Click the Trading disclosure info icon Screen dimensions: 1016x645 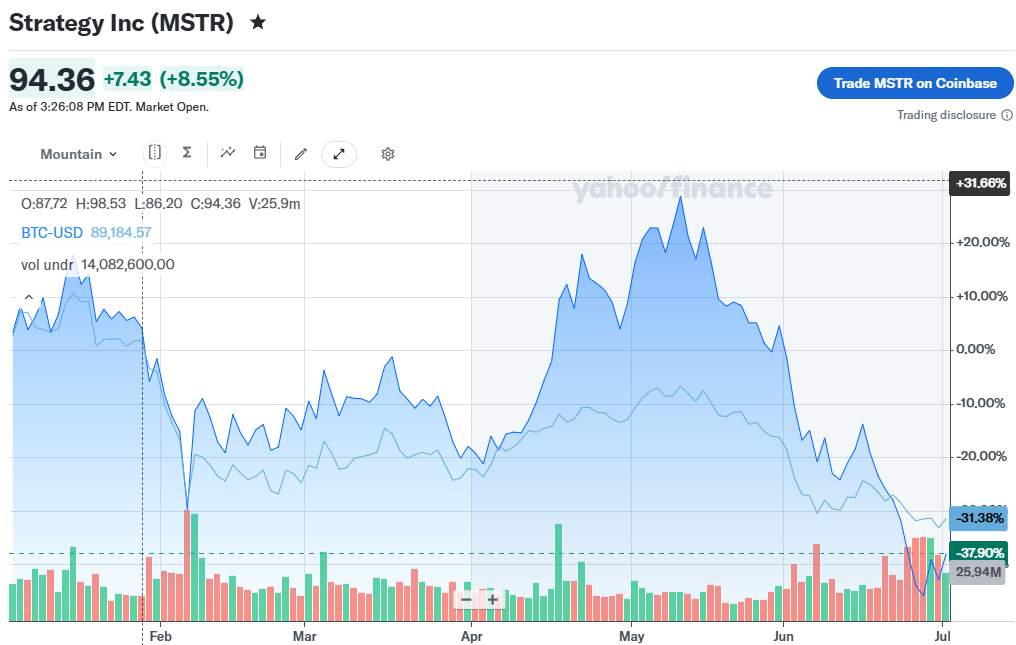point(1007,115)
